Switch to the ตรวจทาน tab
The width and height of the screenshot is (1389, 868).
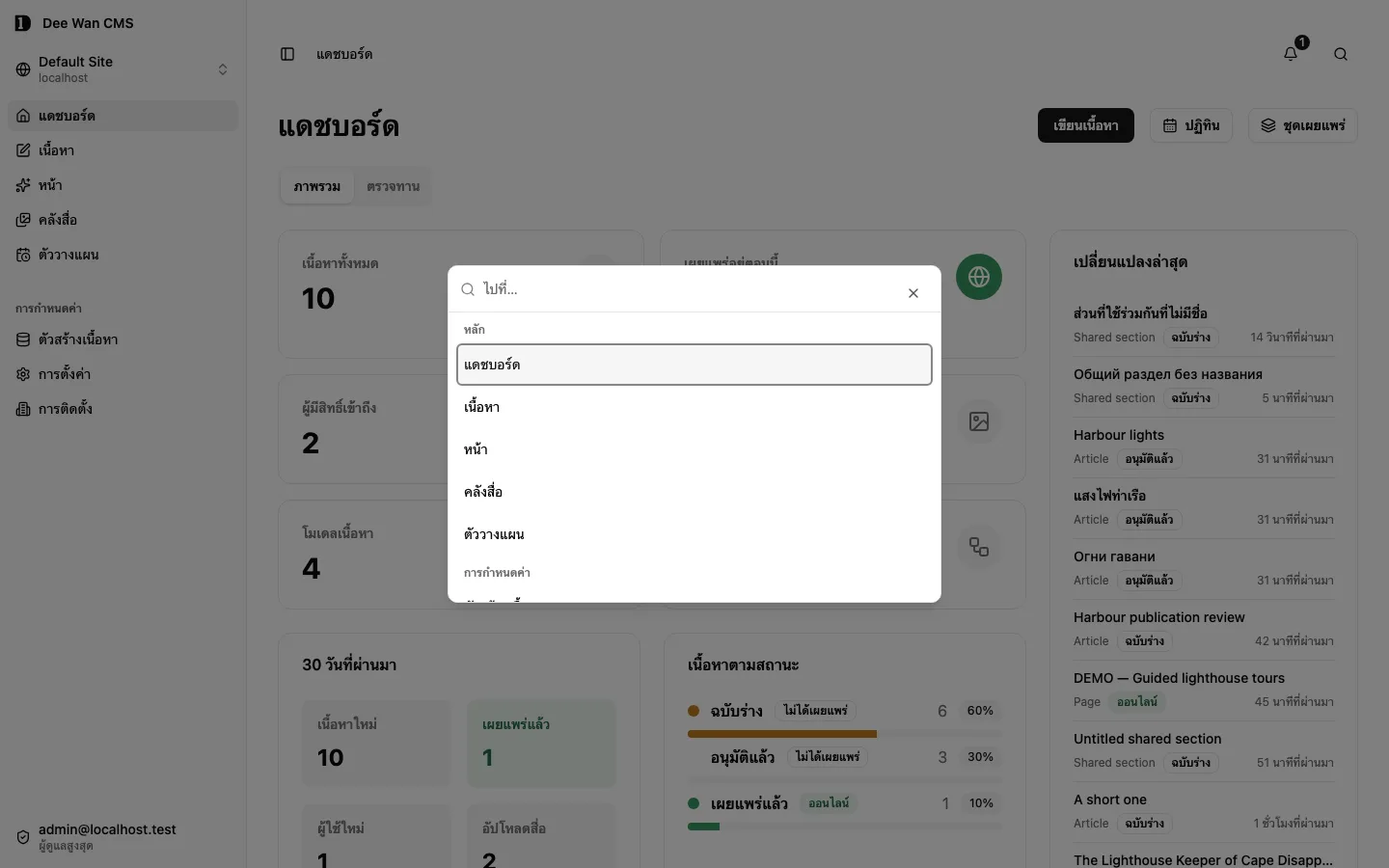393,186
